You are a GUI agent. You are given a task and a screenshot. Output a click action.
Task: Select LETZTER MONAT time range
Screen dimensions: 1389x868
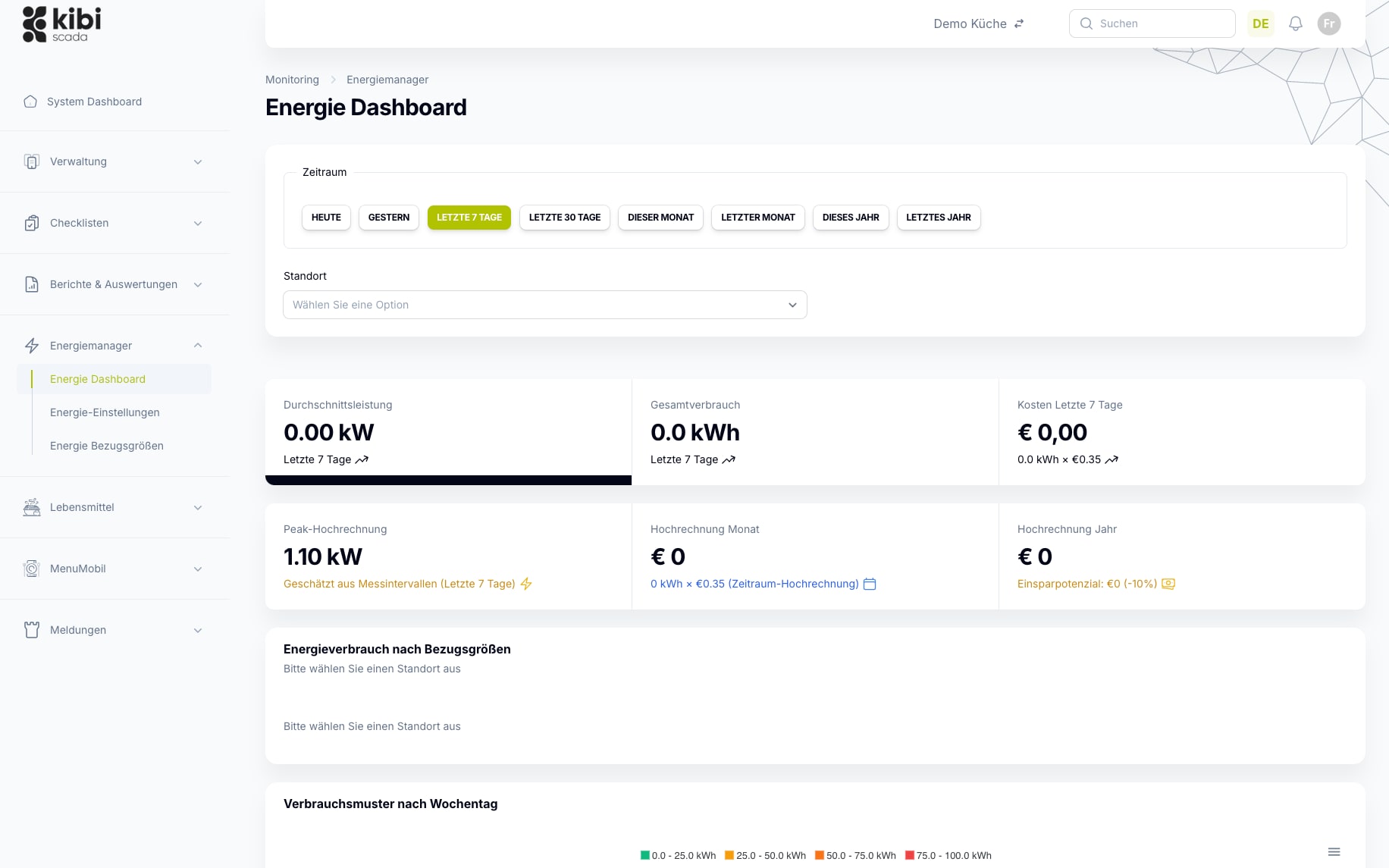click(758, 218)
